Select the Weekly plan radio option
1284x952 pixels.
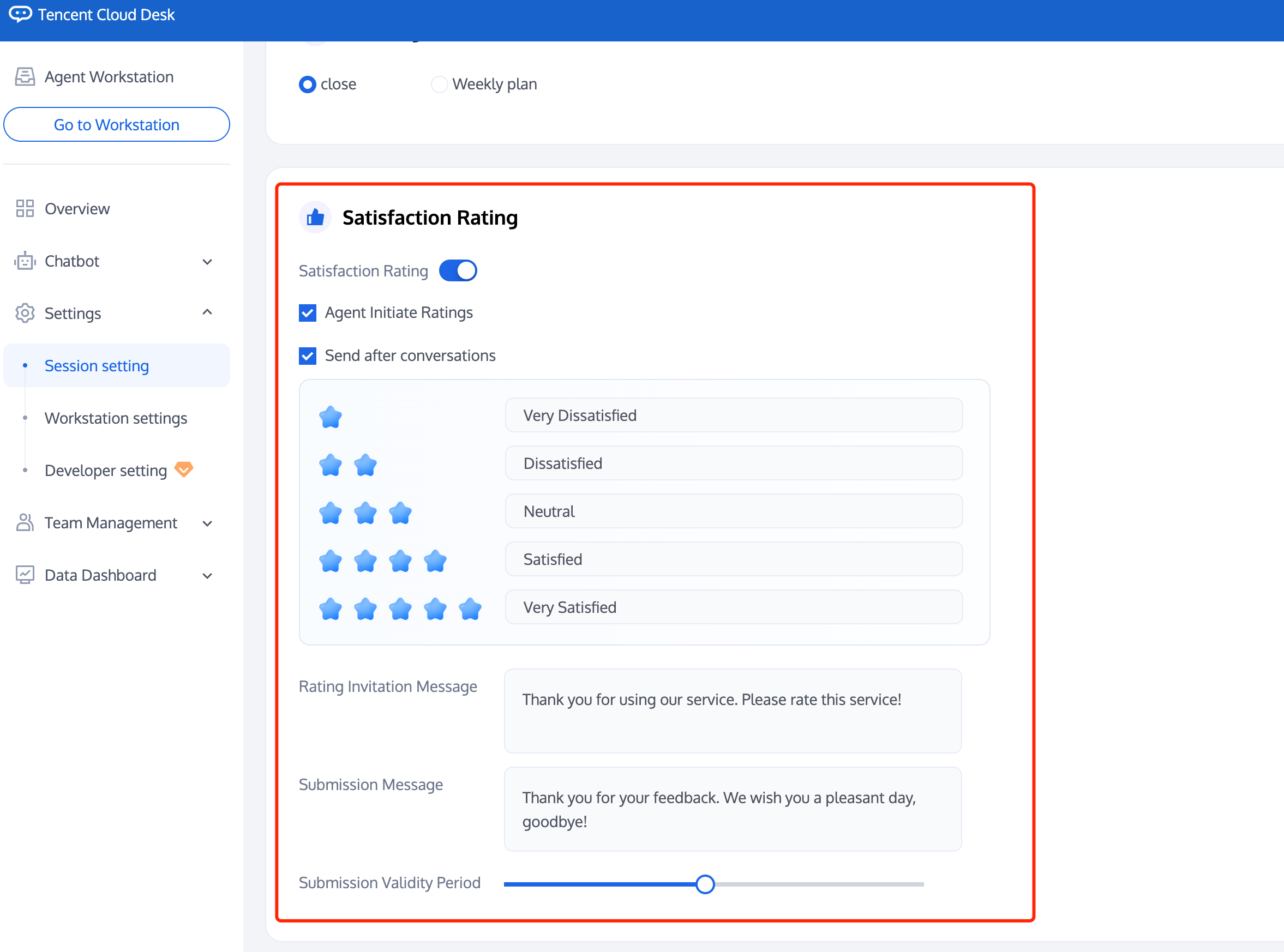pyautogui.click(x=439, y=84)
